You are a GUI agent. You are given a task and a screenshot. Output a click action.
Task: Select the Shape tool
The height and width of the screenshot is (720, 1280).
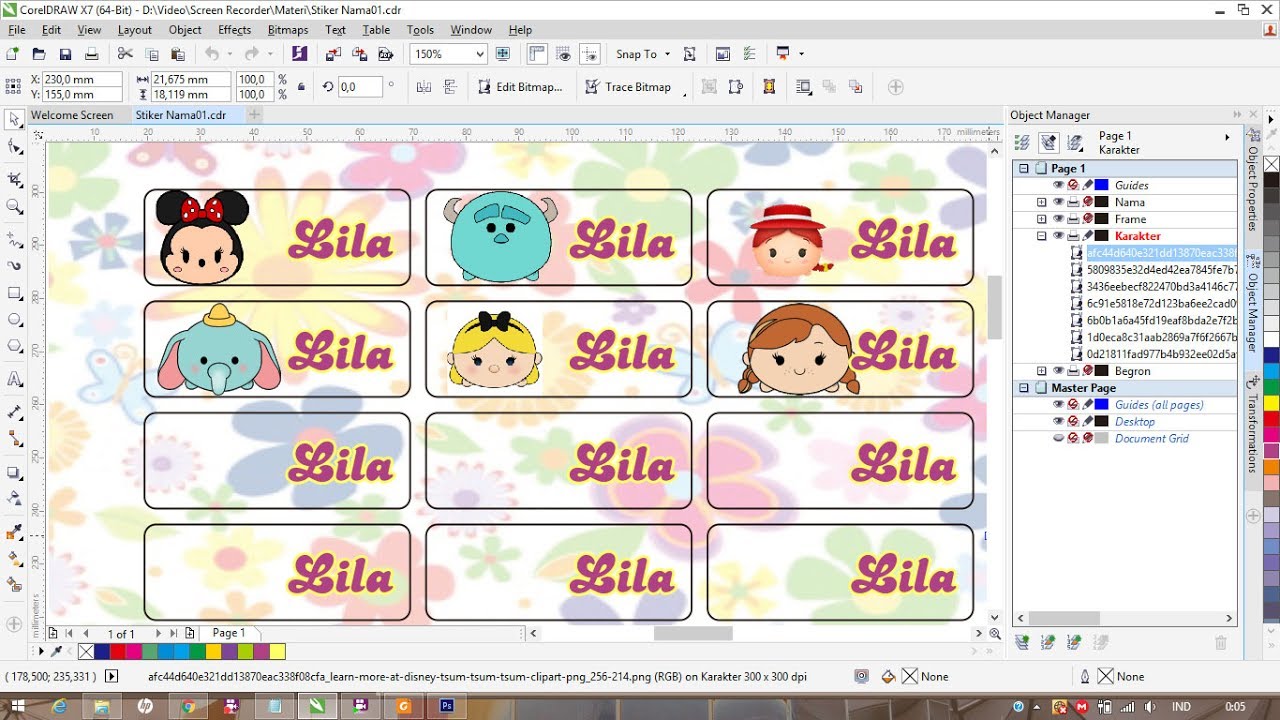(14, 148)
